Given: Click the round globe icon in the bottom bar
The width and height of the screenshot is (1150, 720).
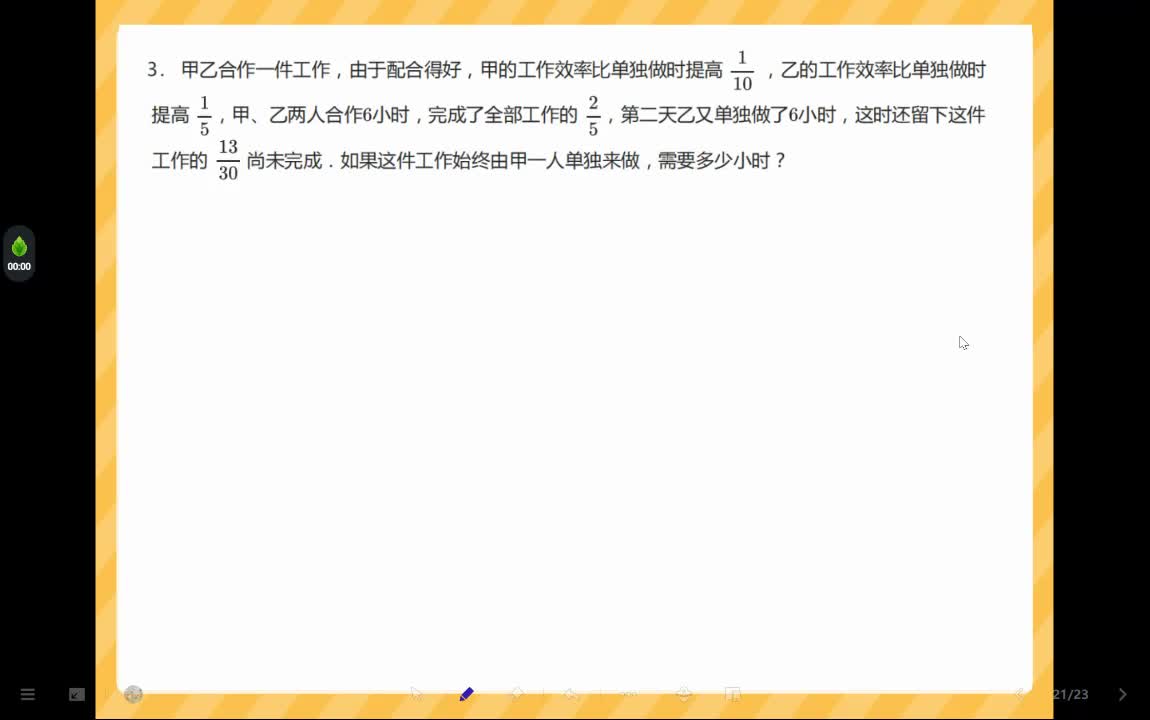Looking at the screenshot, I should (x=133, y=694).
